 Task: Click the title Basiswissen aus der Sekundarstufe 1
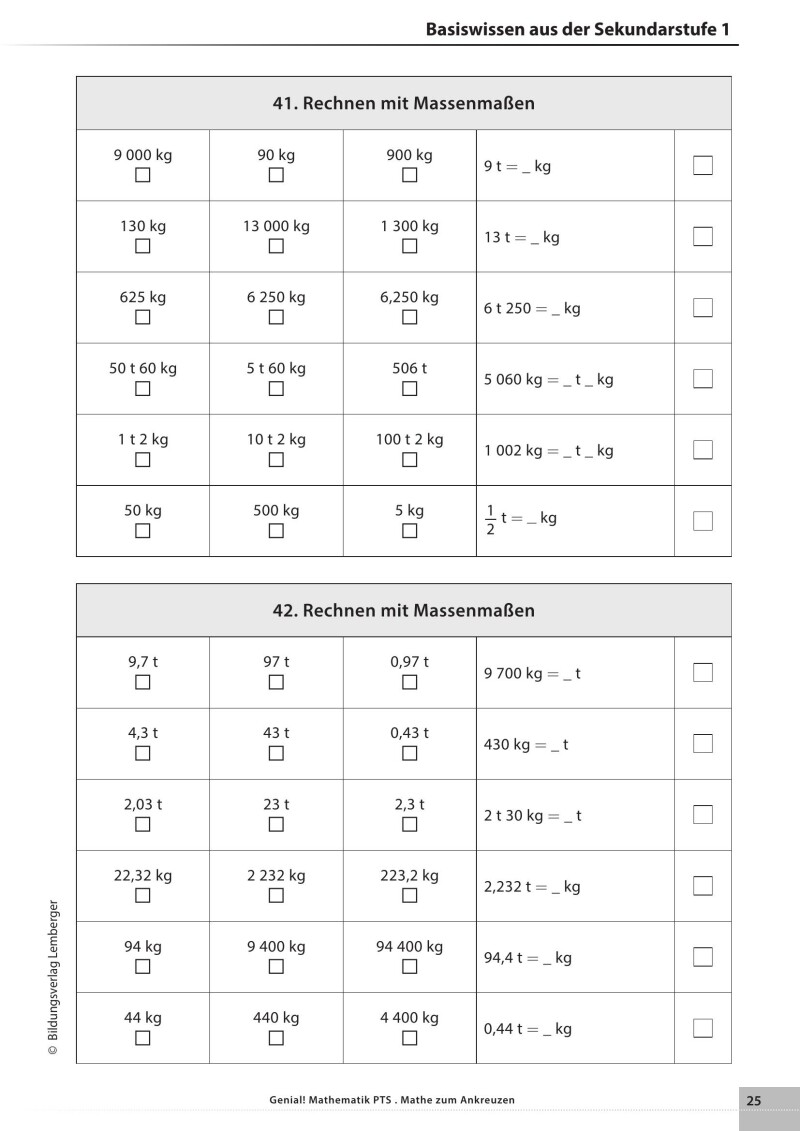pos(582,31)
